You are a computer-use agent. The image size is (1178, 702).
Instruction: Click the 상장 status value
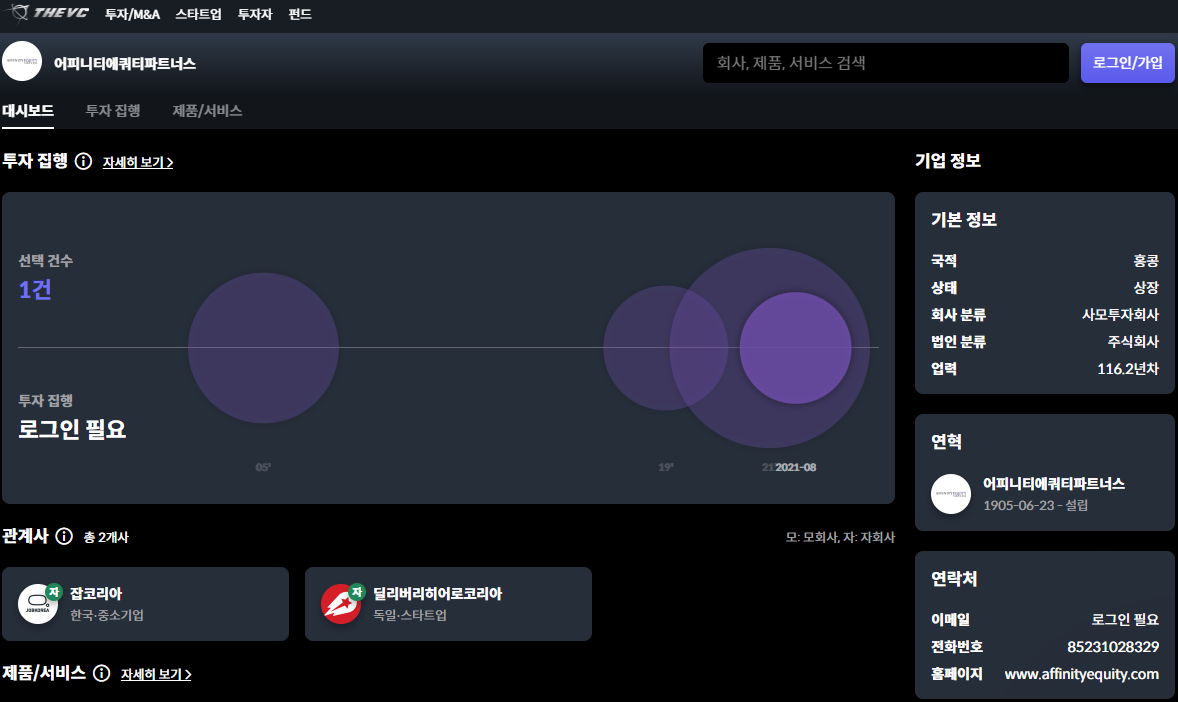(1146, 287)
